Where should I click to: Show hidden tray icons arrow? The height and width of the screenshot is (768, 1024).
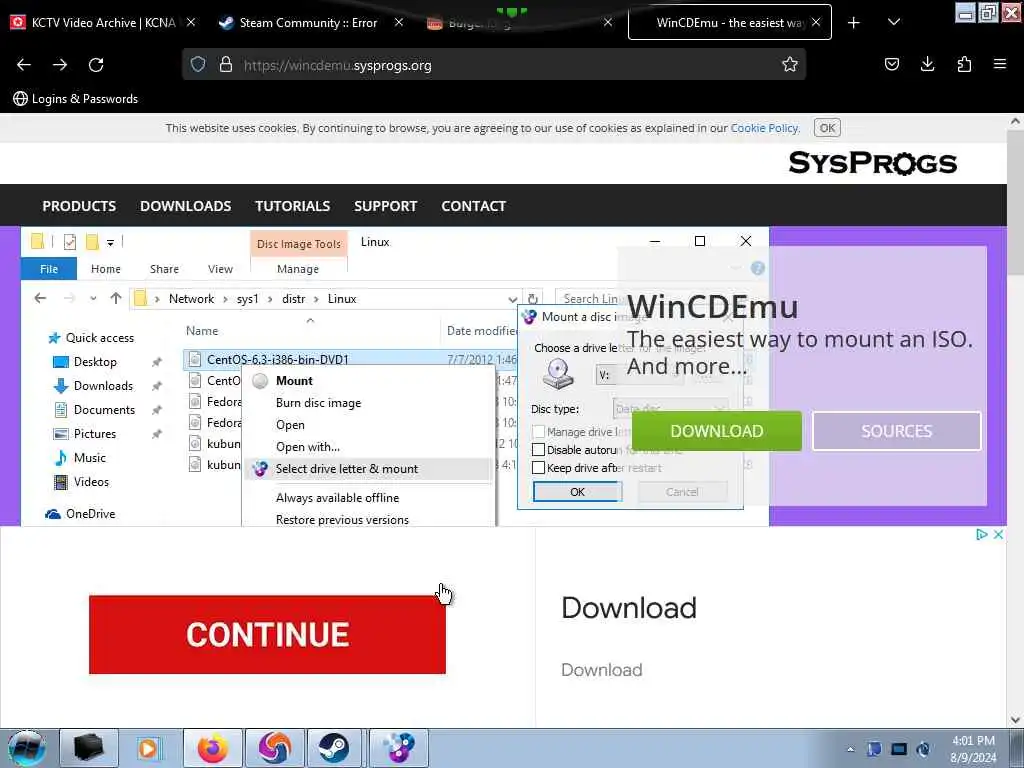[850, 749]
